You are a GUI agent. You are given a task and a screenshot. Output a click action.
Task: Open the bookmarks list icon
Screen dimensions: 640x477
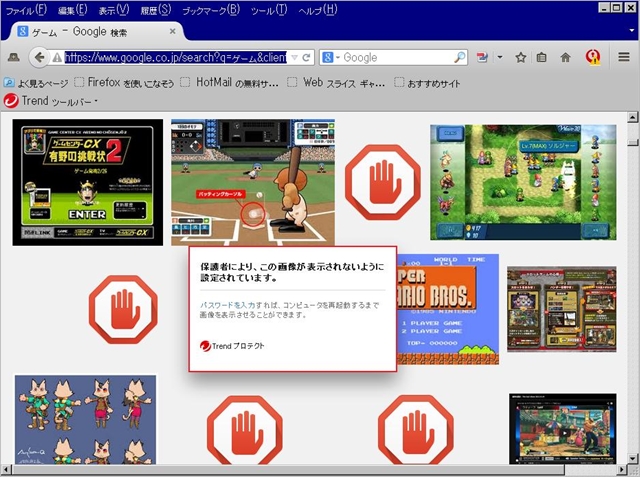(x=541, y=58)
